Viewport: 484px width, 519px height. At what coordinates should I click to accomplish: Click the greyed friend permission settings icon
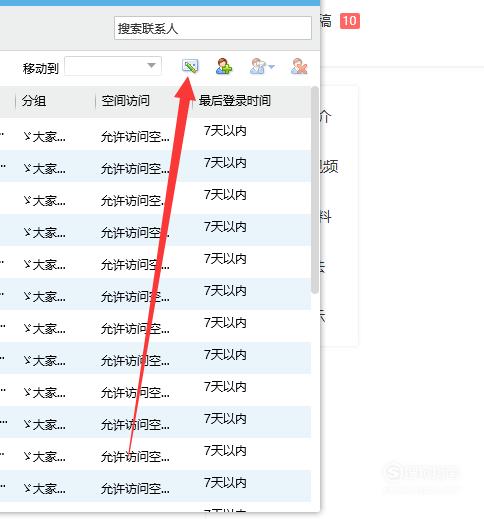click(x=258, y=66)
